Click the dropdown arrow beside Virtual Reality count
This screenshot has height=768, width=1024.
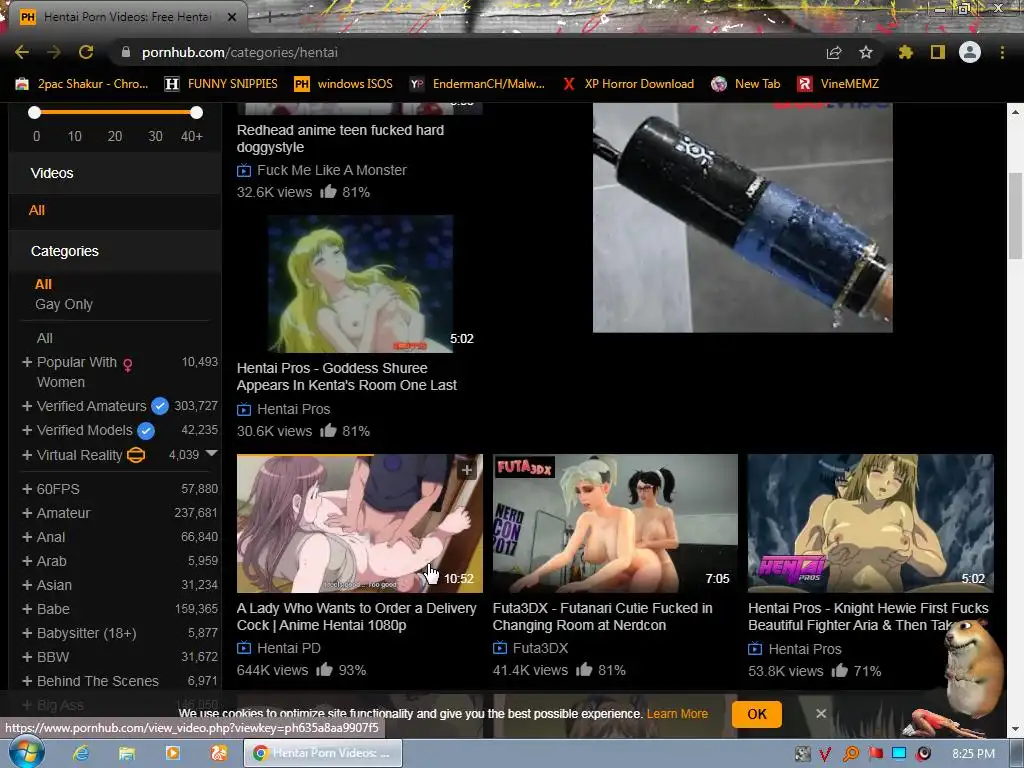212,453
